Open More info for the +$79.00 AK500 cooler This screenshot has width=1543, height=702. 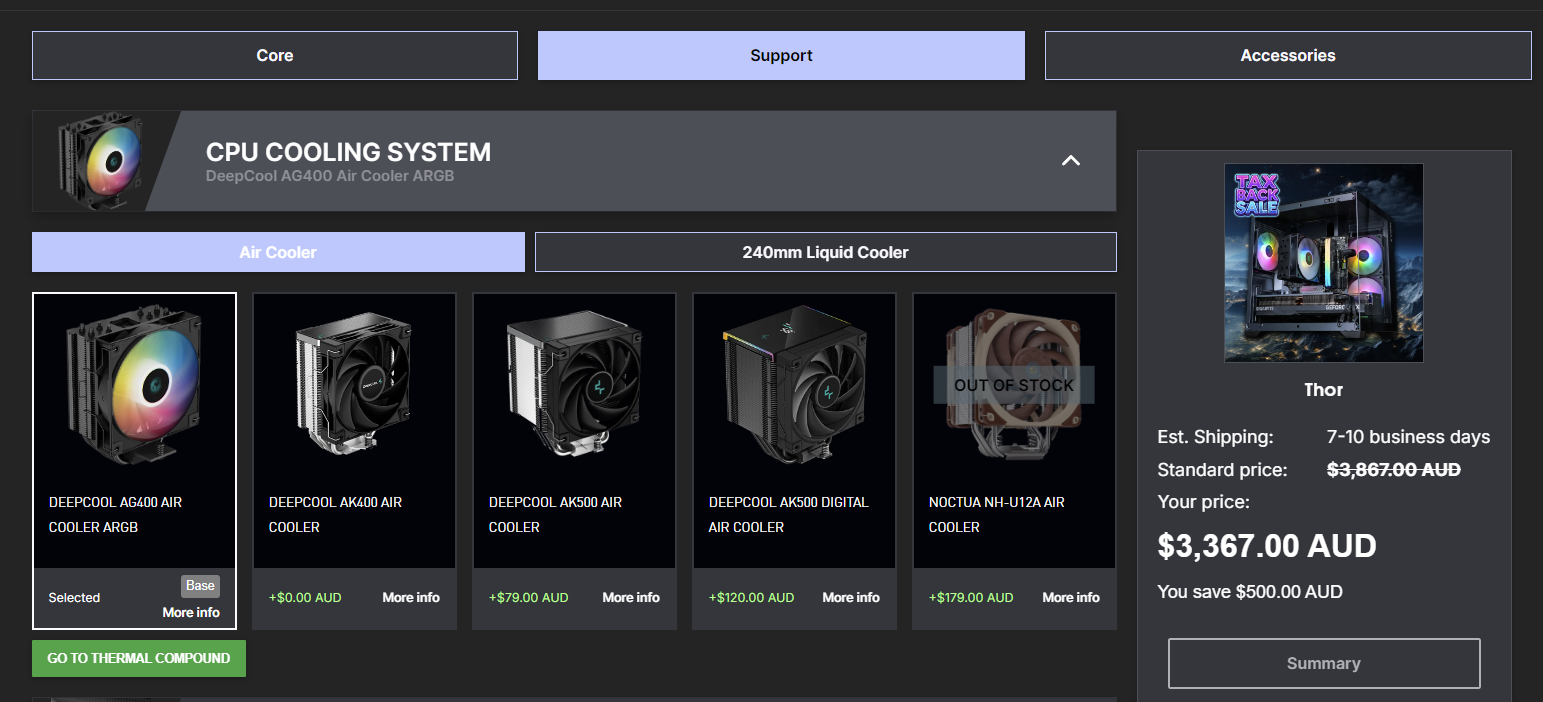tap(631, 597)
